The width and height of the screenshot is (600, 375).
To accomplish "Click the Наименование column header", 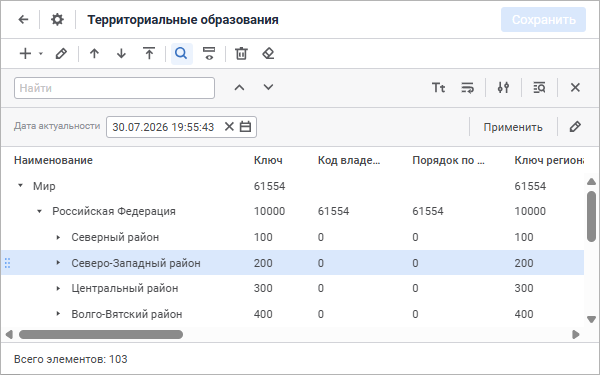I will click(x=53, y=160).
